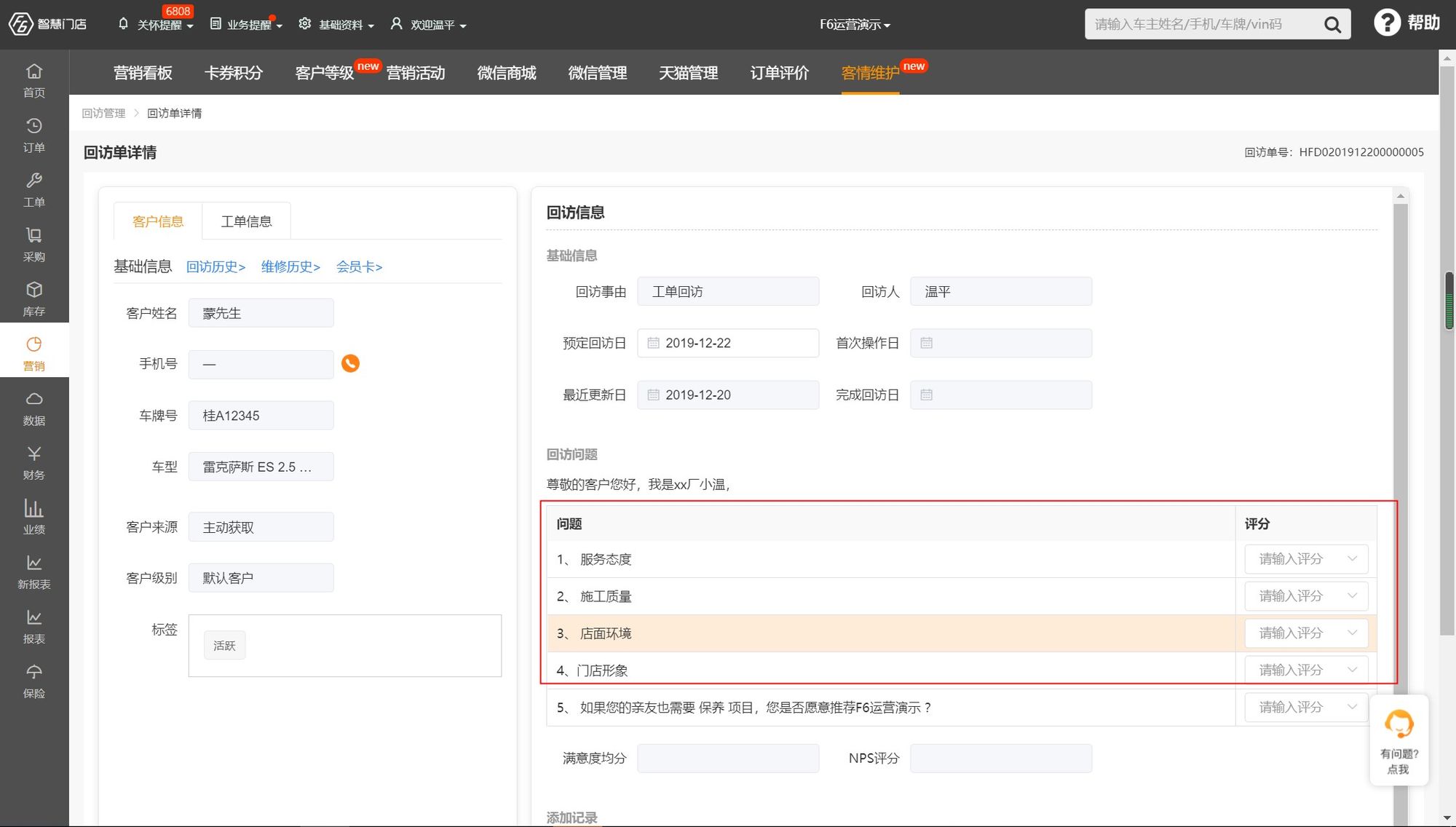This screenshot has width=1456, height=827.
Task: Switch to 营销看板 menu
Action: point(143,73)
